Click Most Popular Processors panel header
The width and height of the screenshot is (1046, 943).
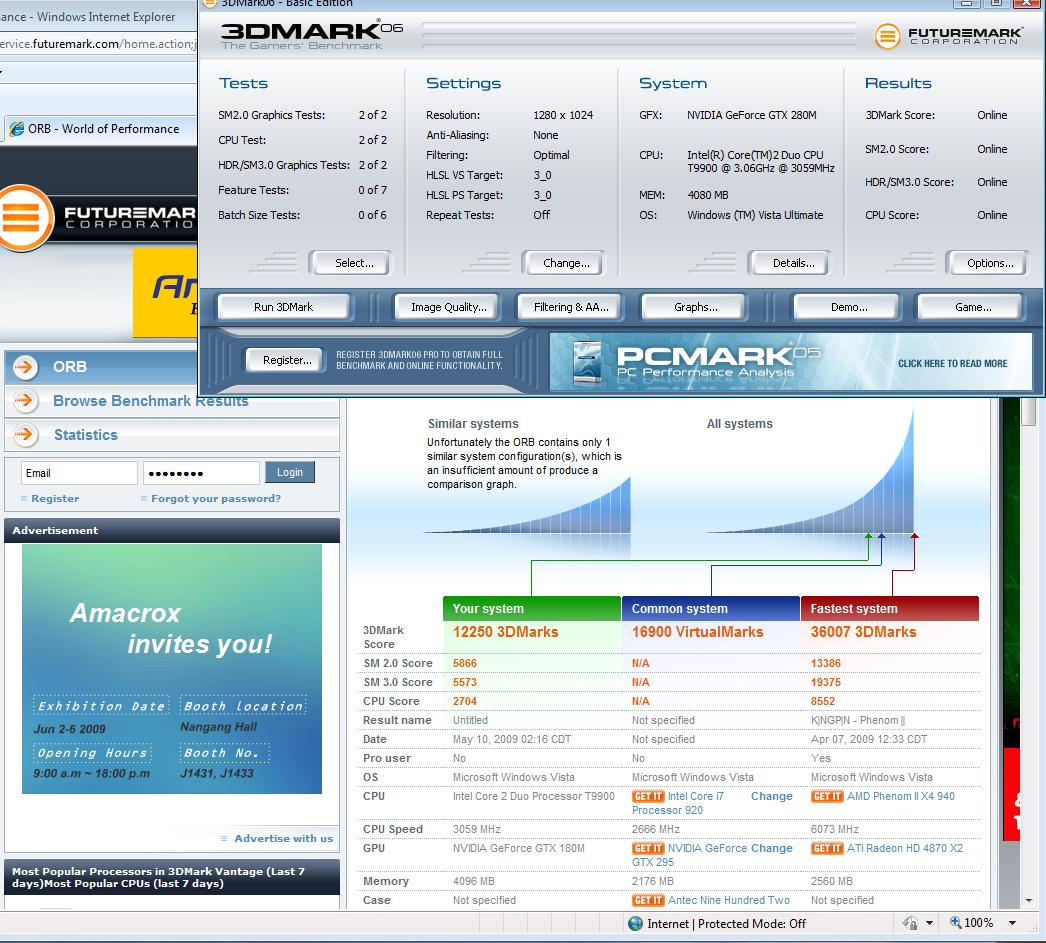pos(172,877)
